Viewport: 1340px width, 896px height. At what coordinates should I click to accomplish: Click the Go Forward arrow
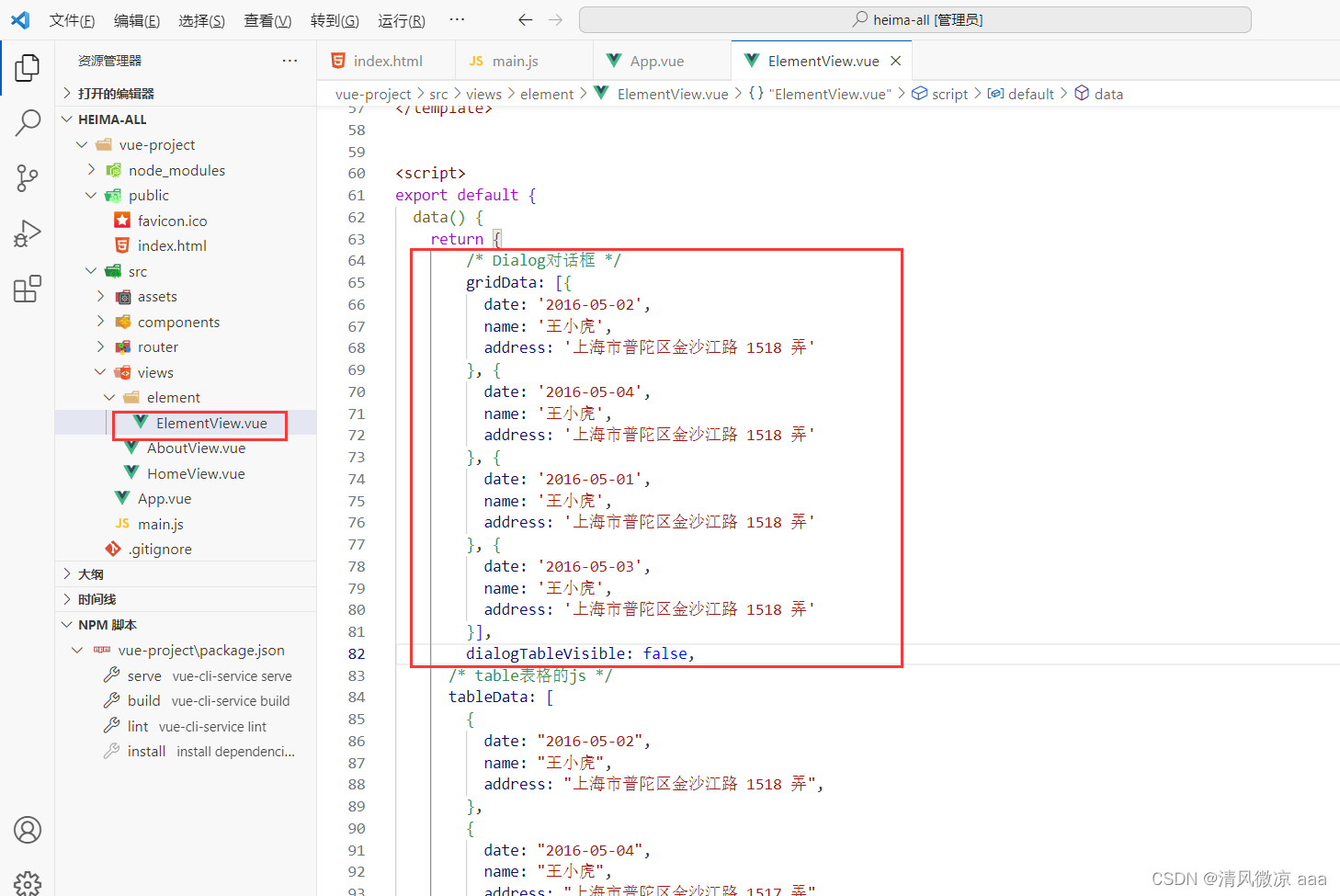[555, 19]
